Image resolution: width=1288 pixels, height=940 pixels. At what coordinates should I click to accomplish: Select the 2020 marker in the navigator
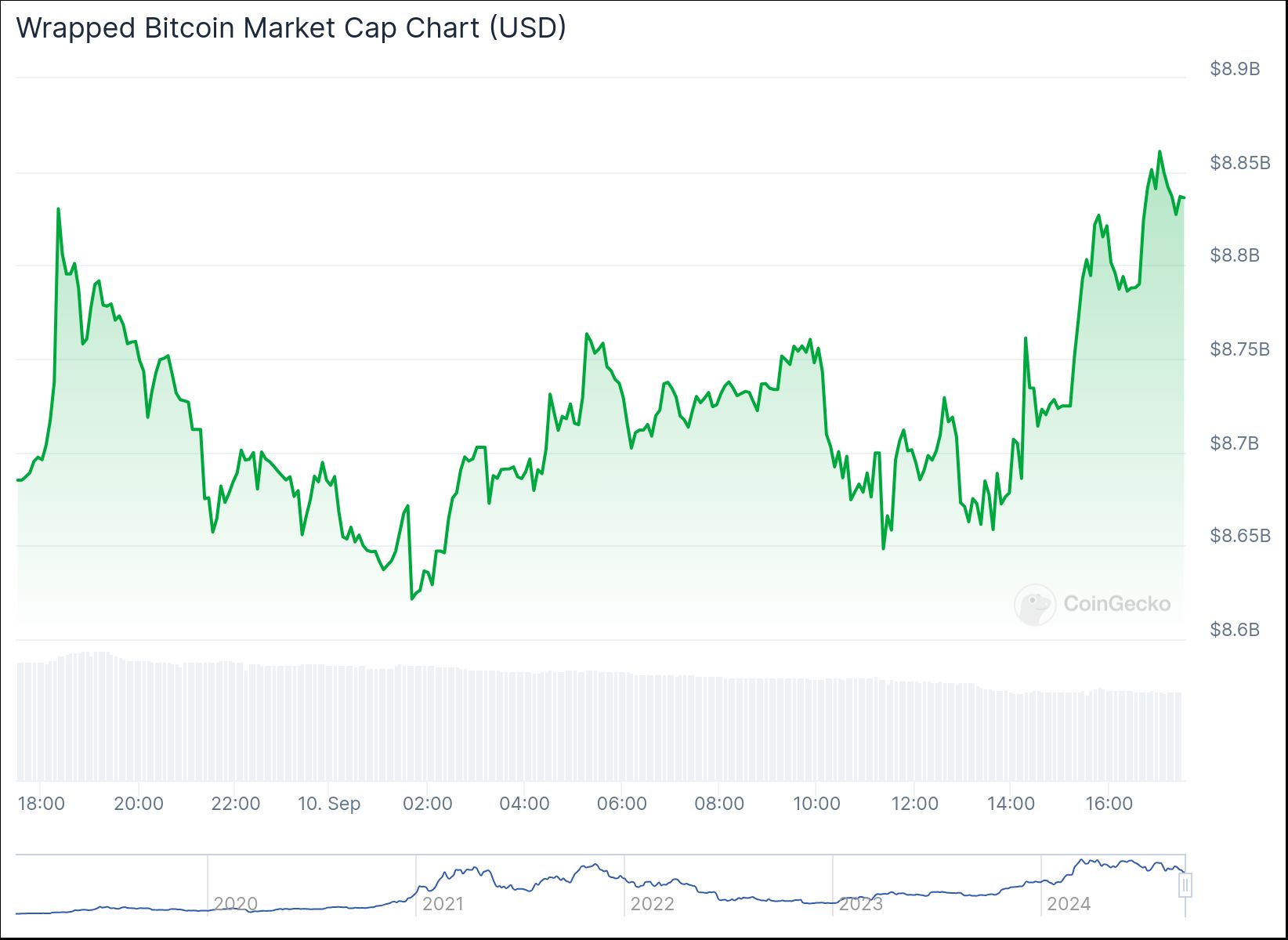click(235, 904)
